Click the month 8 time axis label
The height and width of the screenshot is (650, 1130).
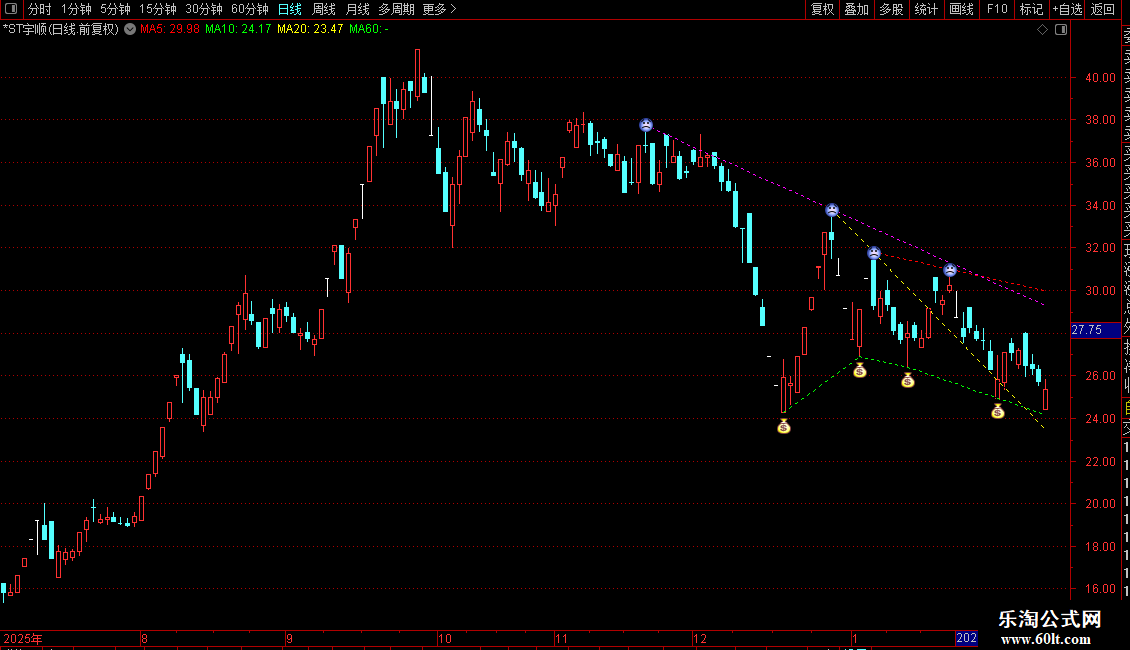pos(144,638)
